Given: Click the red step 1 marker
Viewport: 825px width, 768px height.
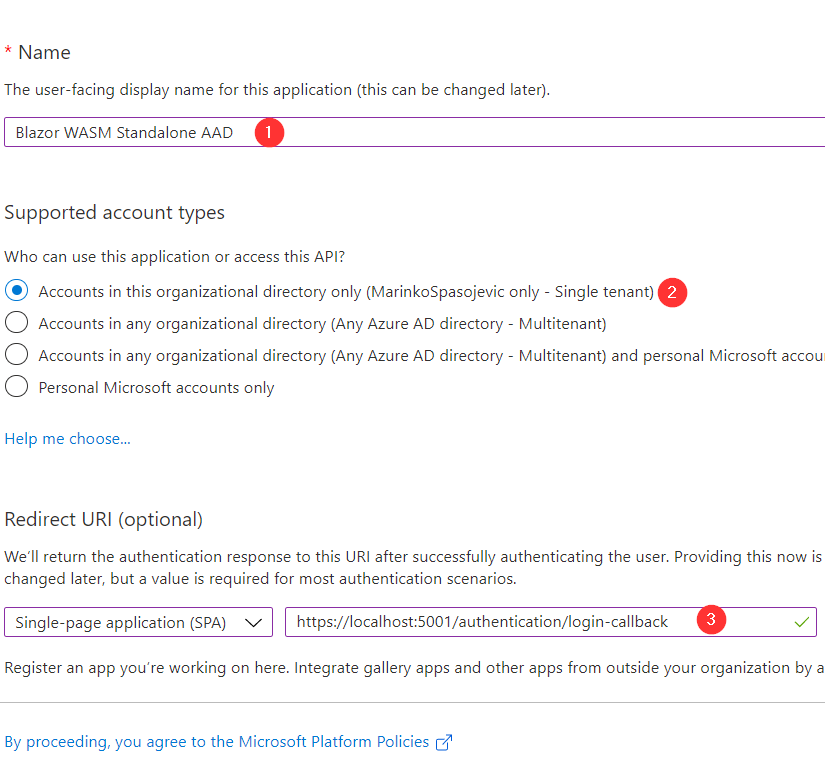Looking at the screenshot, I should pyautogui.click(x=268, y=132).
